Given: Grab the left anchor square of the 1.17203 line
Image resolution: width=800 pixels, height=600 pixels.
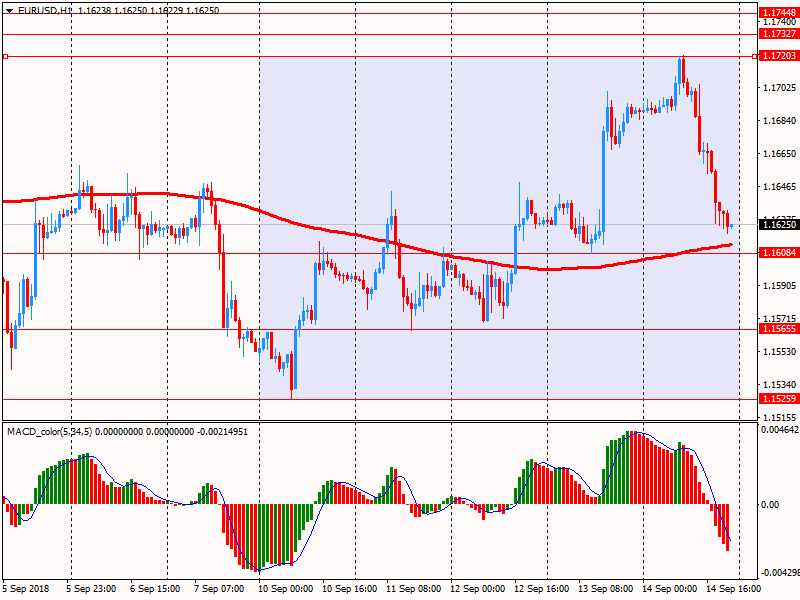Looking at the screenshot, I should pos(5,56).
